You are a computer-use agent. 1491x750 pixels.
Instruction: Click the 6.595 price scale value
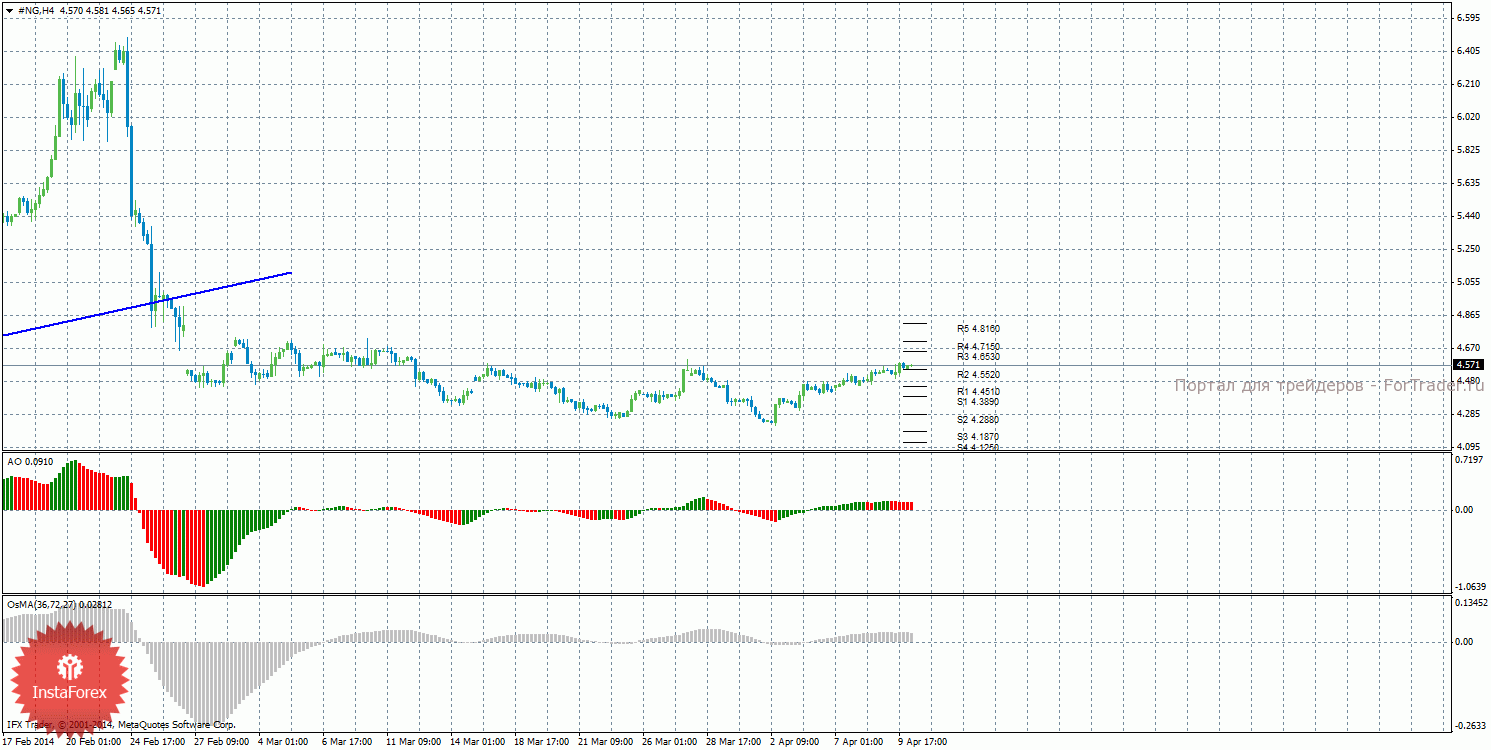click(1468, 18)
